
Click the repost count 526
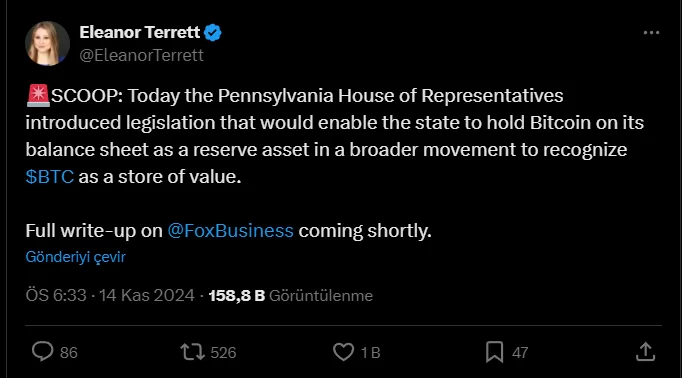223,353
